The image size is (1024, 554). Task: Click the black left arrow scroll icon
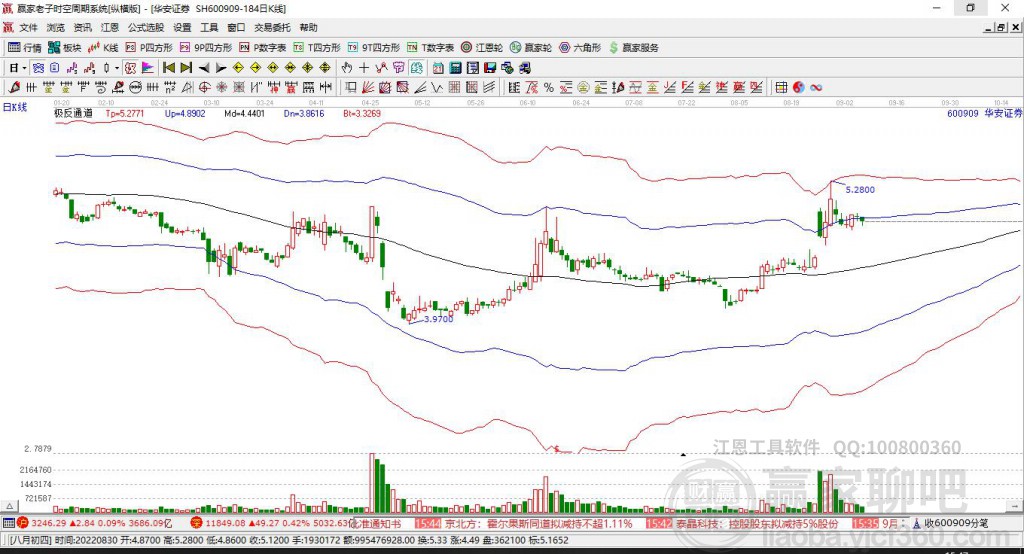pyautogui.click(x=204, y=68)
